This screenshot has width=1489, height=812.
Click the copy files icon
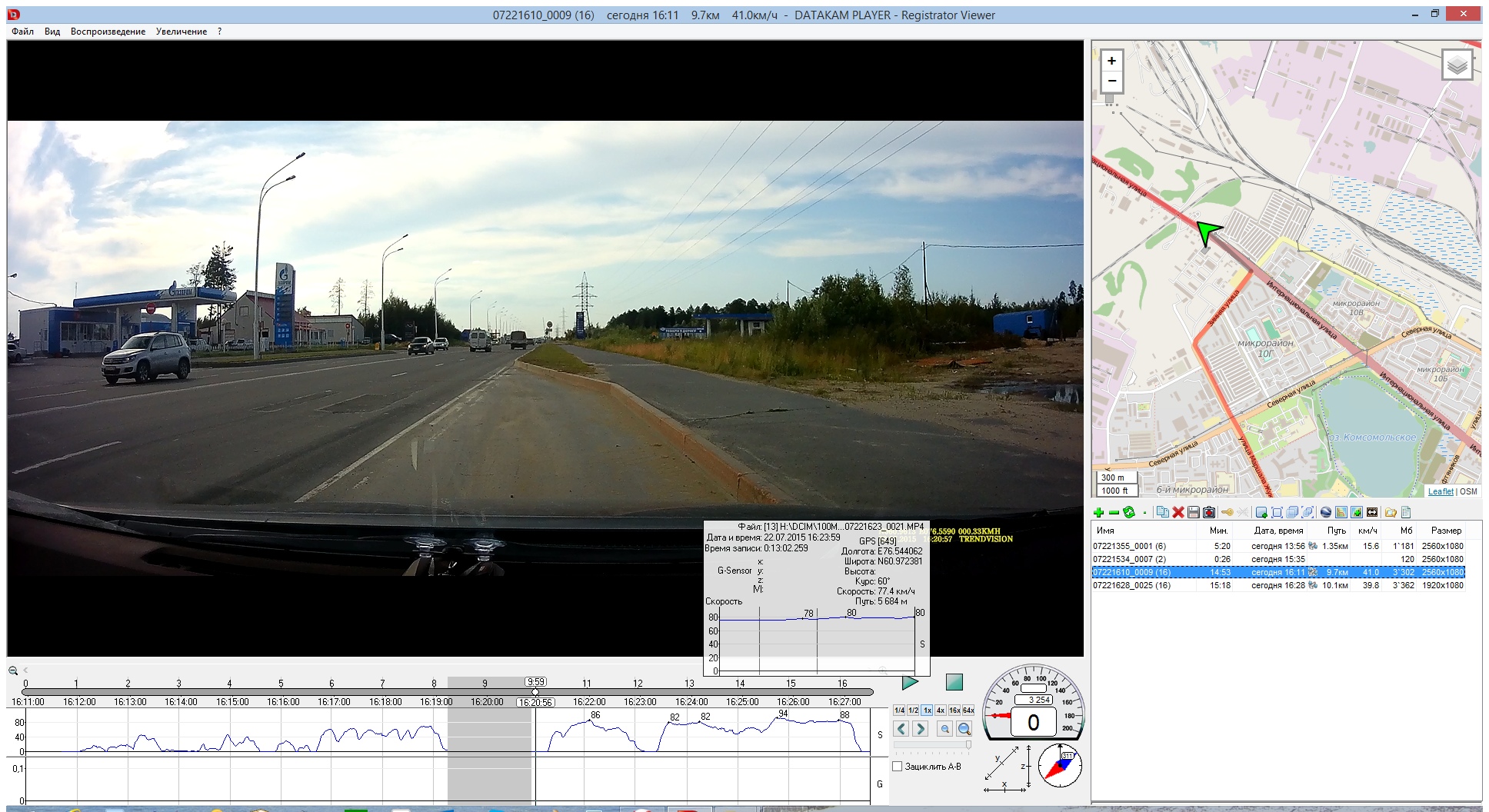pos(1162,512)
